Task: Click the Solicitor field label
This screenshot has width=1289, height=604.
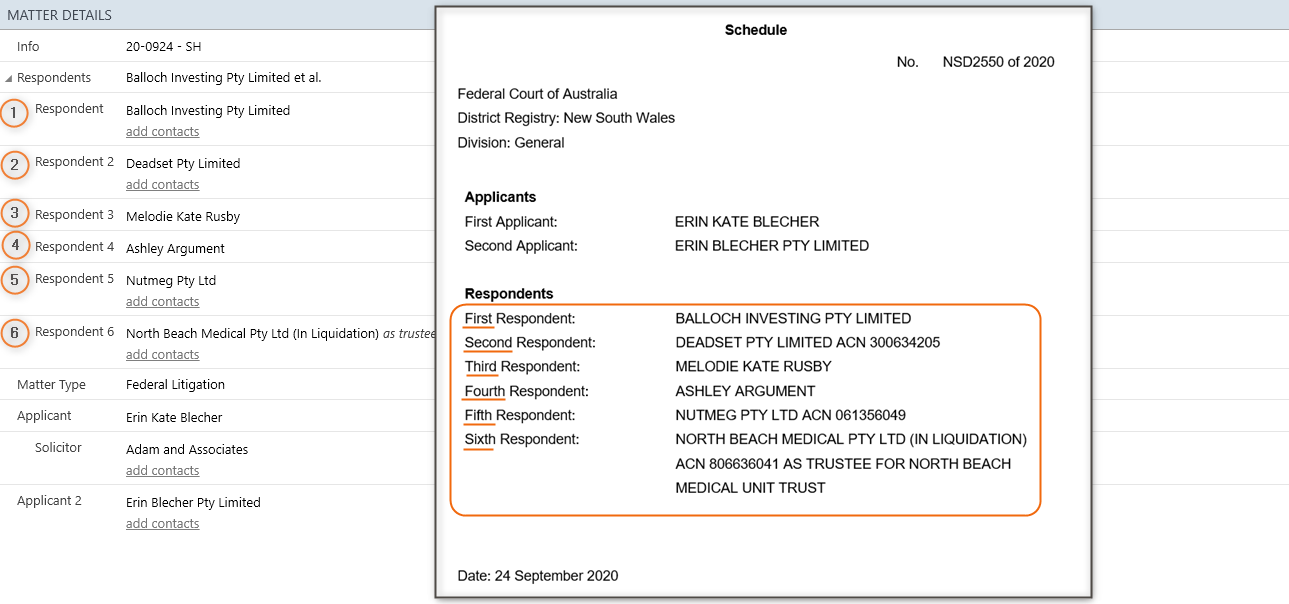Action: click(x=58, y=448)
